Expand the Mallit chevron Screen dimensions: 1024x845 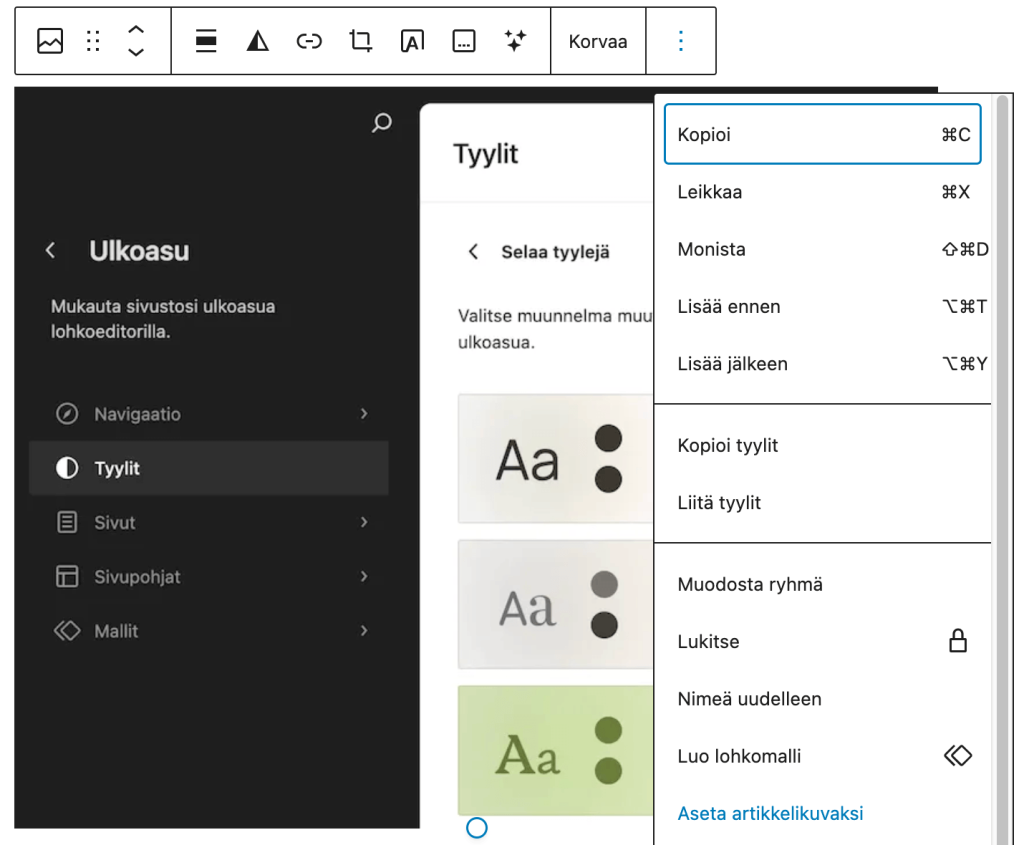364,631
